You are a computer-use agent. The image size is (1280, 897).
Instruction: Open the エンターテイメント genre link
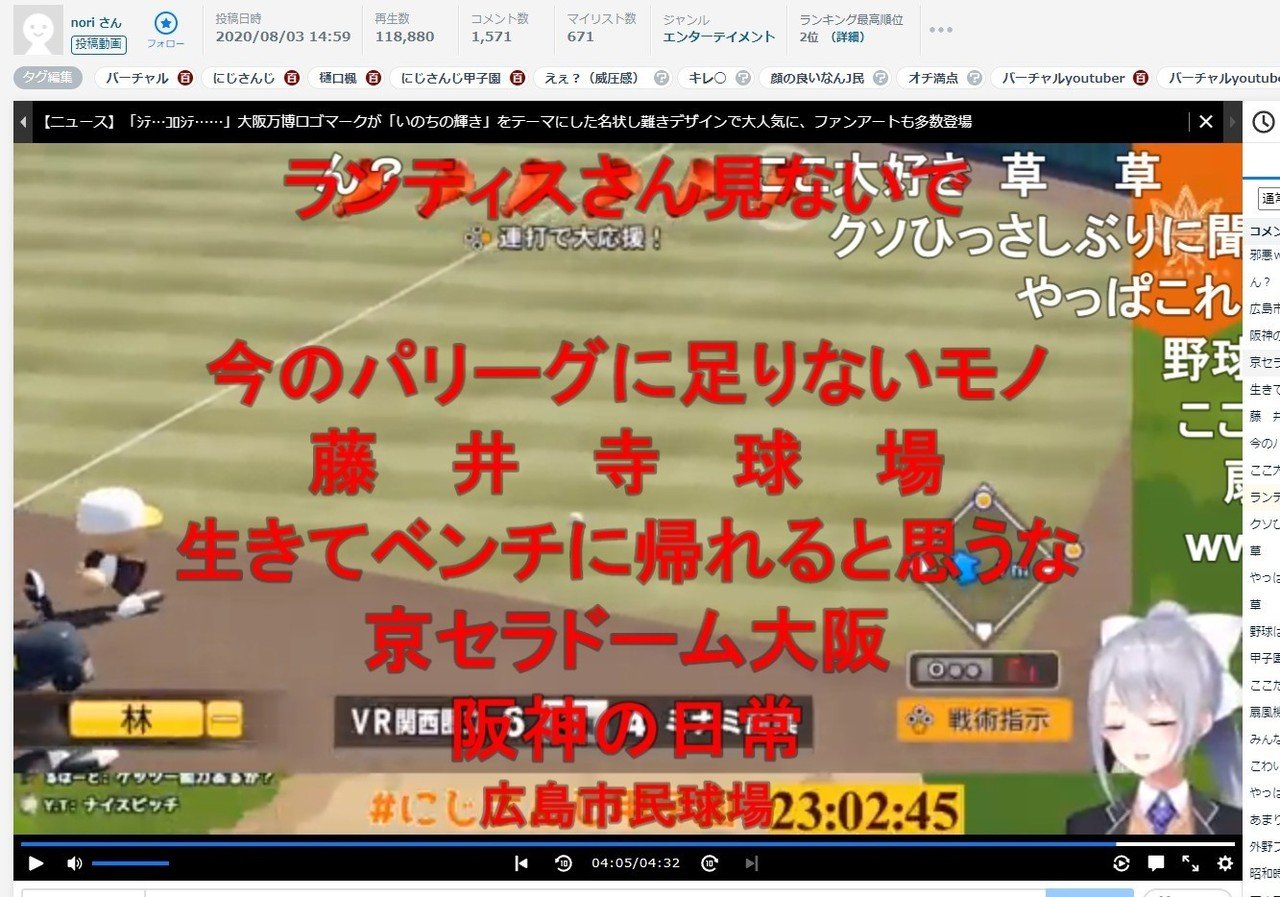pos(719,36)
